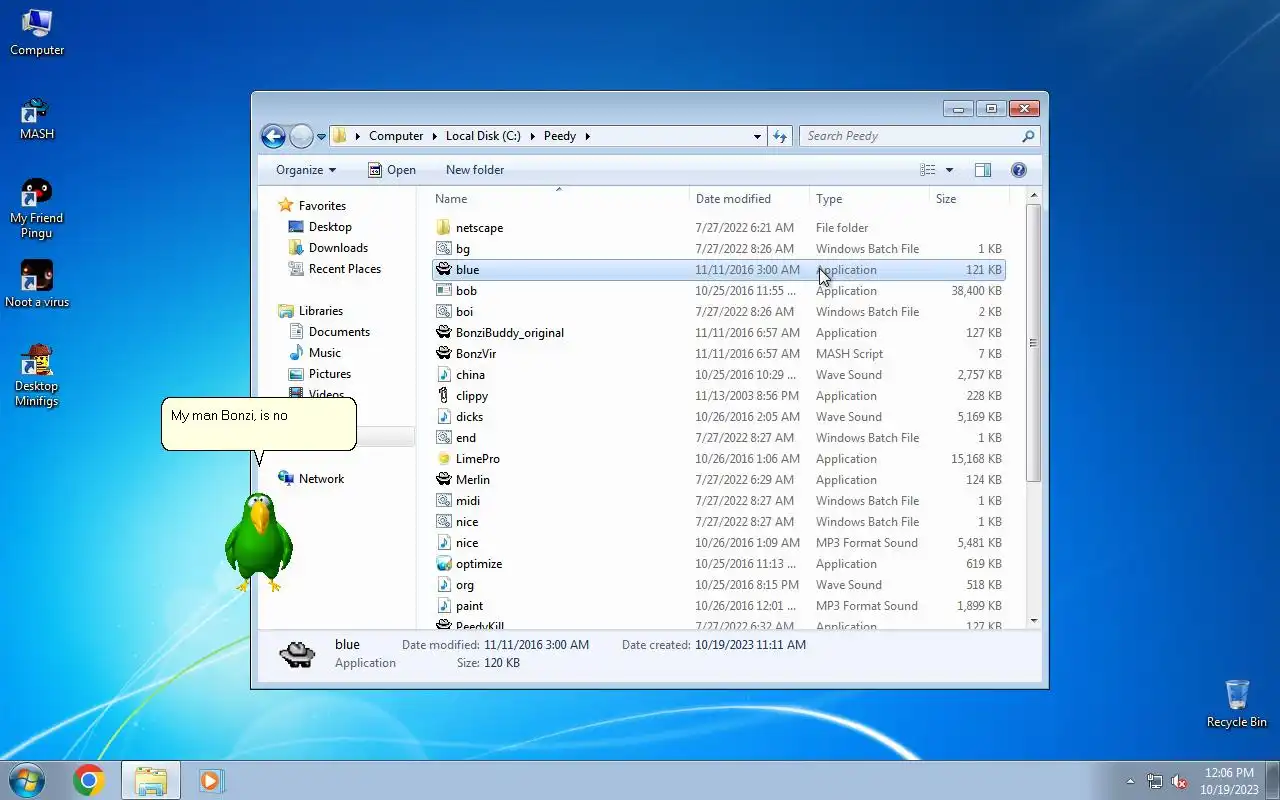Open the Windows Start menu

click(27, 780)
